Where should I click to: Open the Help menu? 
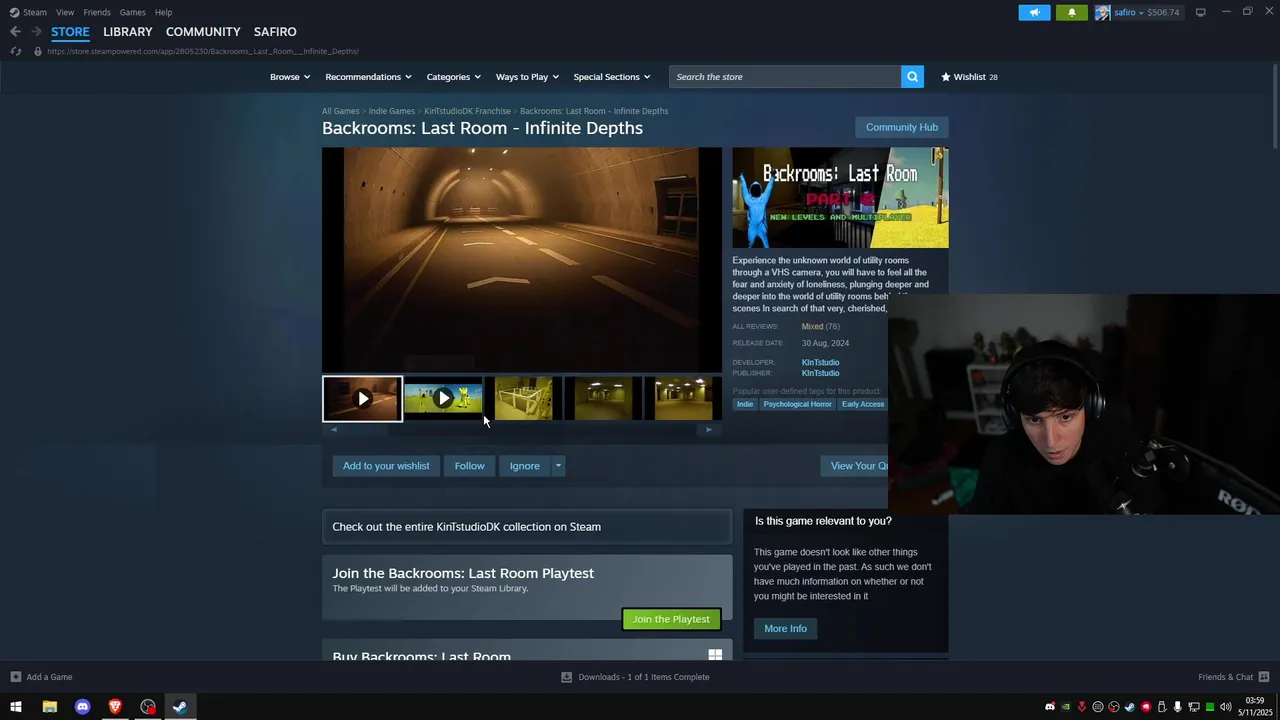coord(163,12)
